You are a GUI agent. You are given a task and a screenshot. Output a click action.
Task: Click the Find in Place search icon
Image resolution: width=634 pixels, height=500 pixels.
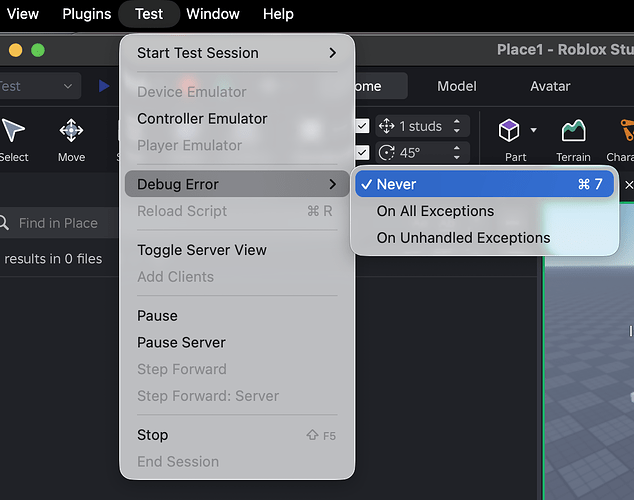tap(4, 223)
